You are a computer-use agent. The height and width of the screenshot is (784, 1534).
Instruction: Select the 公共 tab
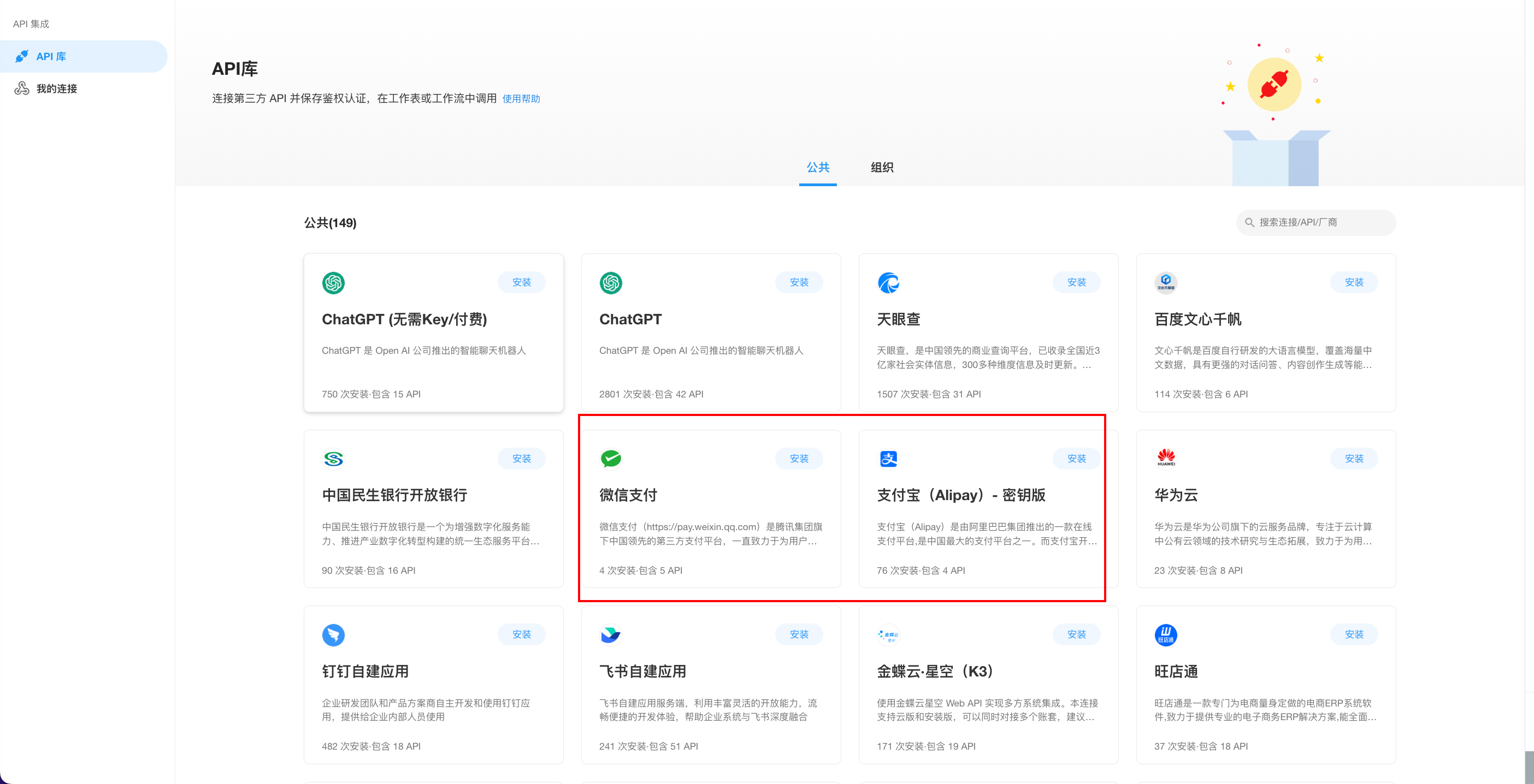818,167
